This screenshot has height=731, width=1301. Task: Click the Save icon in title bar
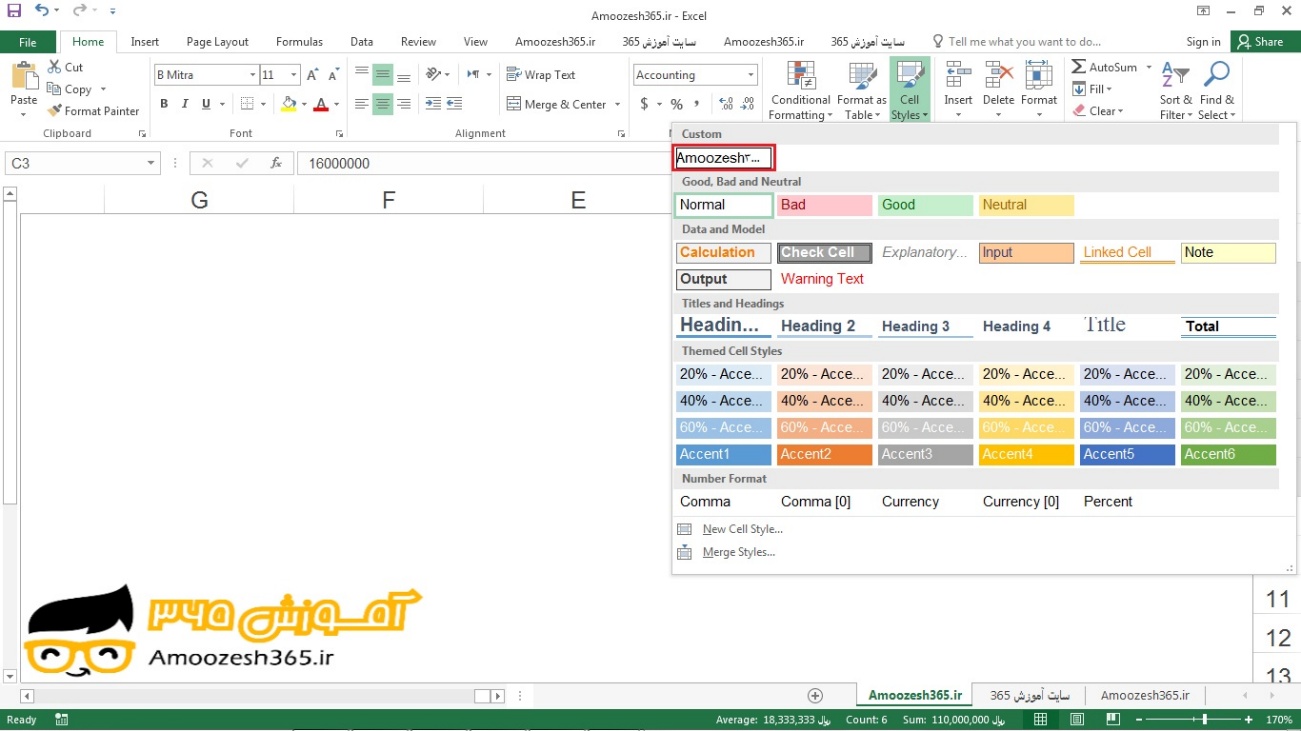[x=14, y=11]
